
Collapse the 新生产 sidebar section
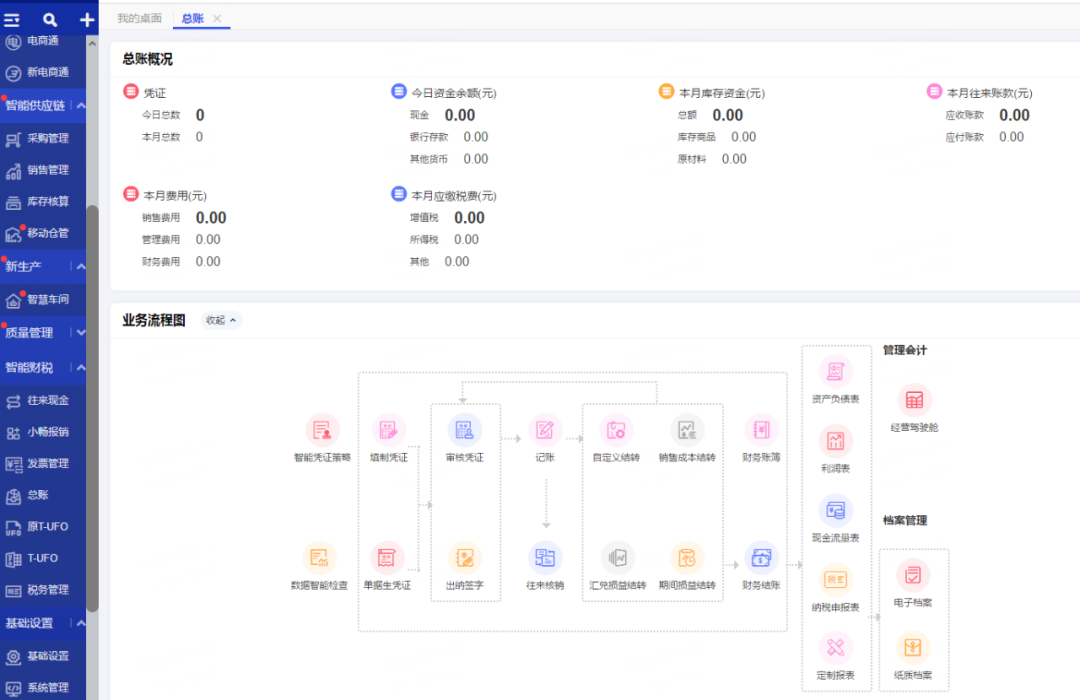click(81, 266)
